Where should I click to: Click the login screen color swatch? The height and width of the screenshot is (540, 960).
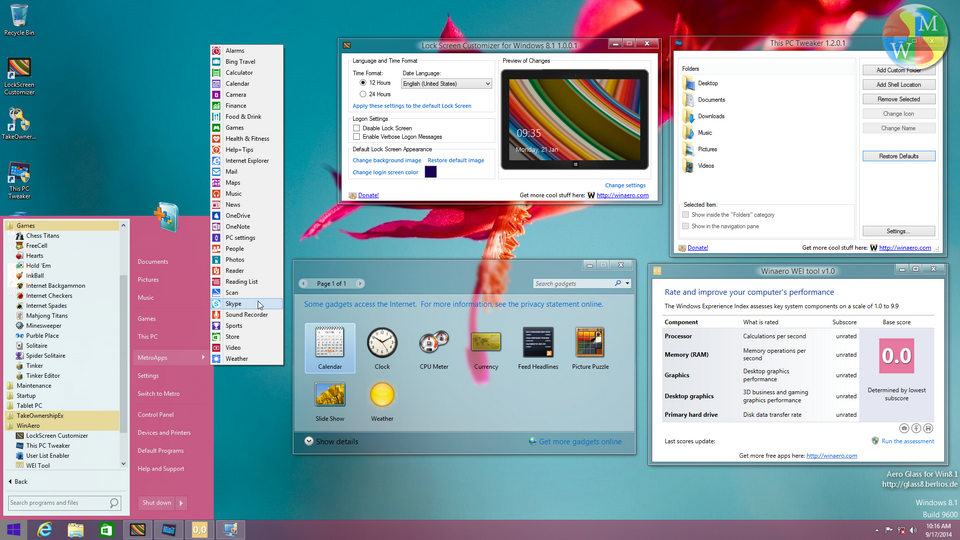tap(431, 172)
